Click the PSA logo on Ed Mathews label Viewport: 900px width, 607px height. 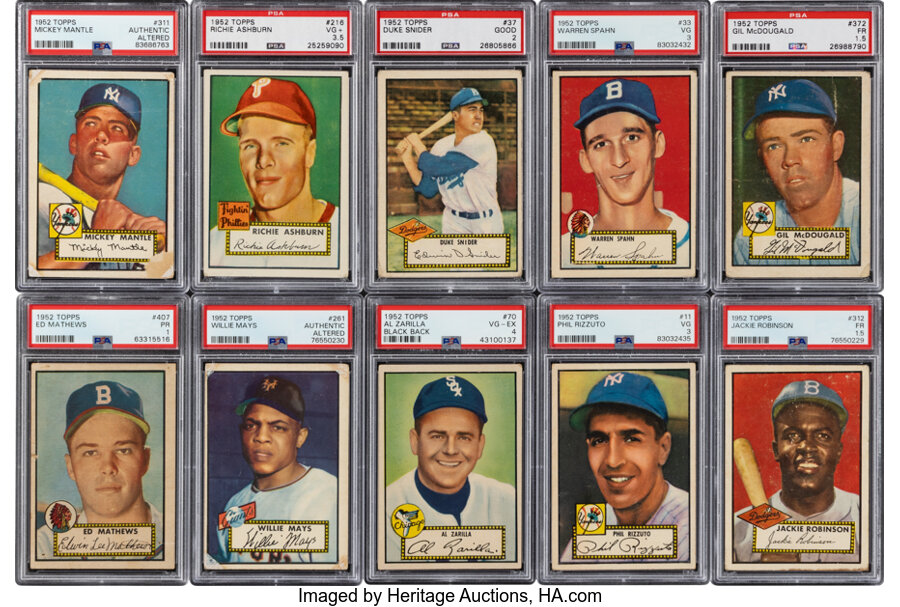pos(103,341)
